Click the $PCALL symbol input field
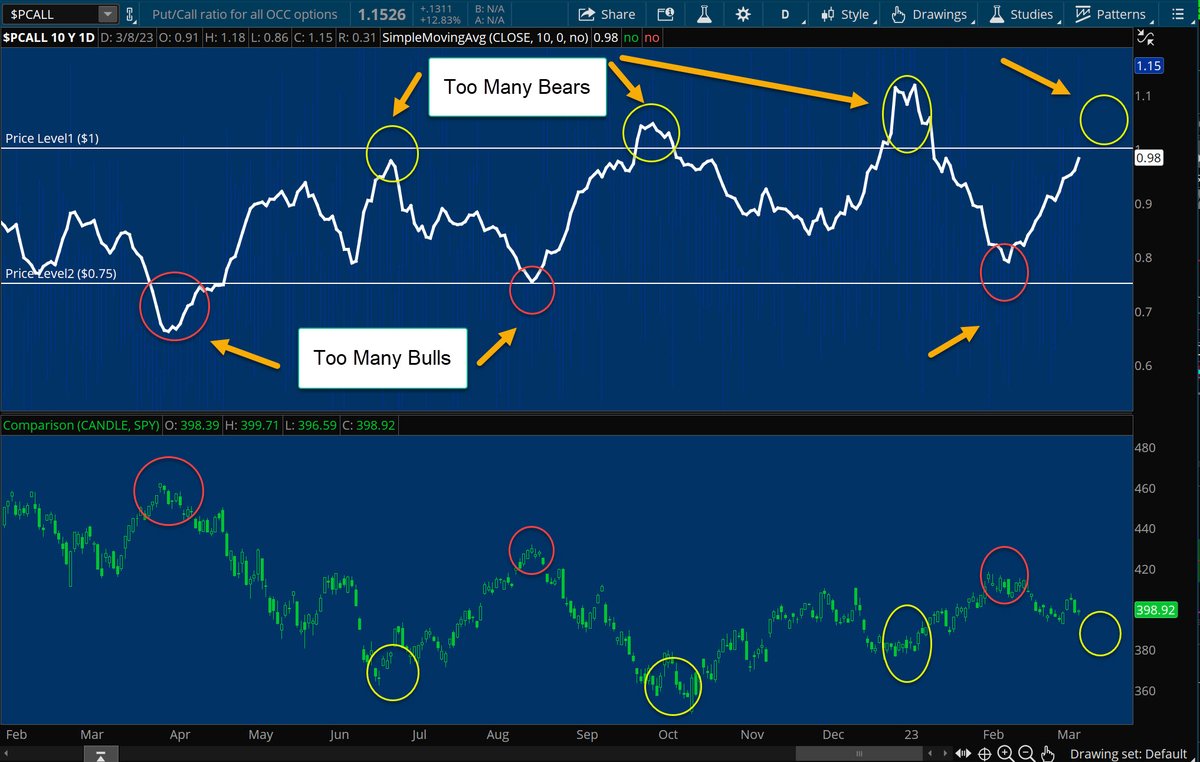This screenshot has width=1200, height=762. point(52,14)
